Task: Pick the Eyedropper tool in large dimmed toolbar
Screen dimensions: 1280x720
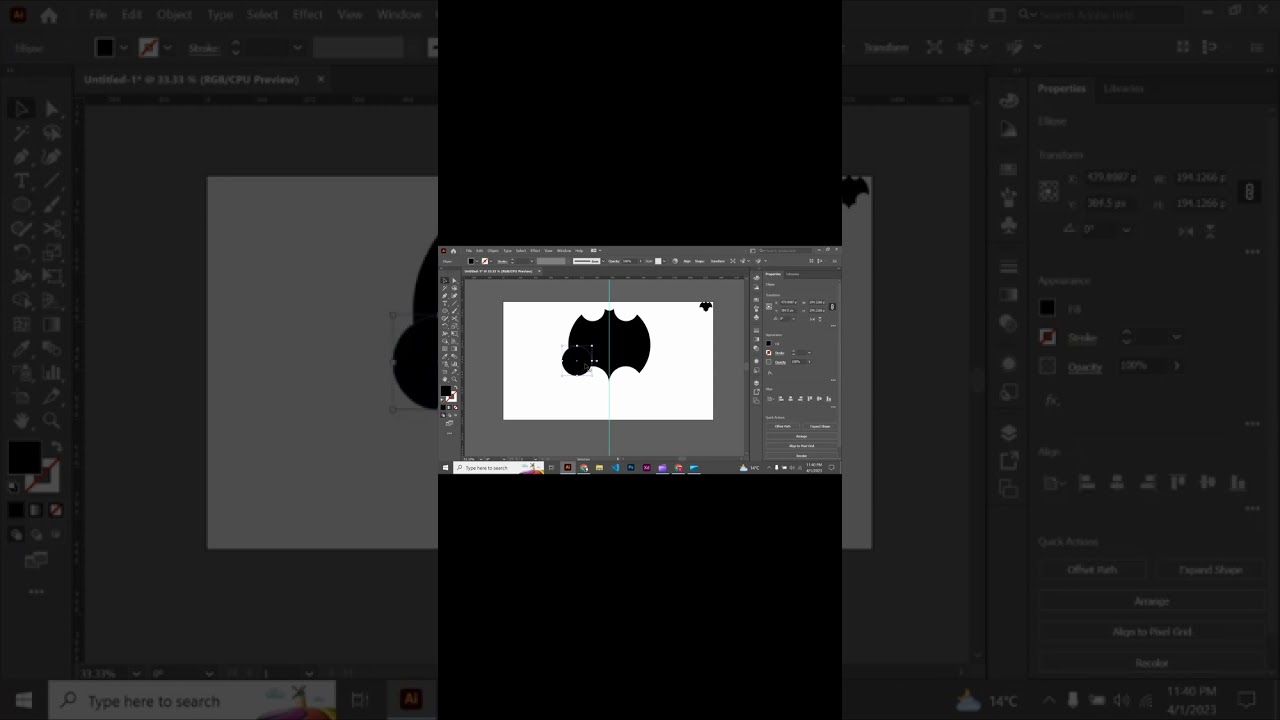Action: [21, 348]
